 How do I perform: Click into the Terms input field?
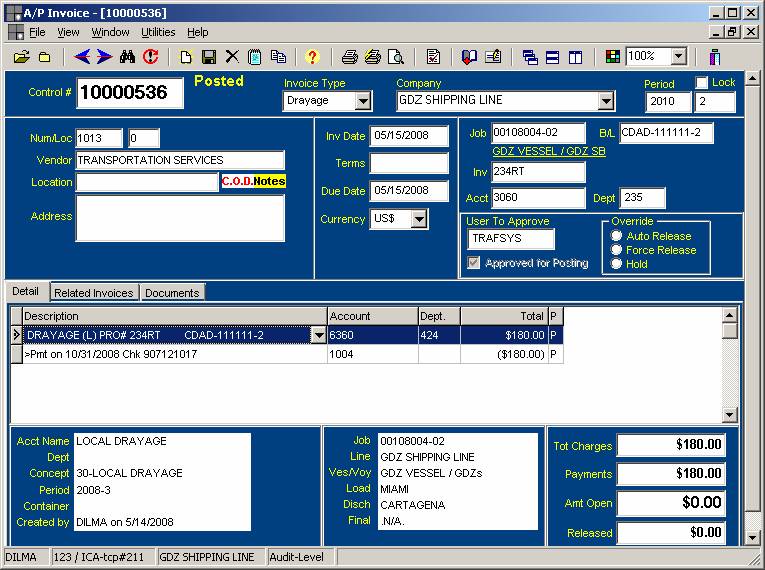409,163
